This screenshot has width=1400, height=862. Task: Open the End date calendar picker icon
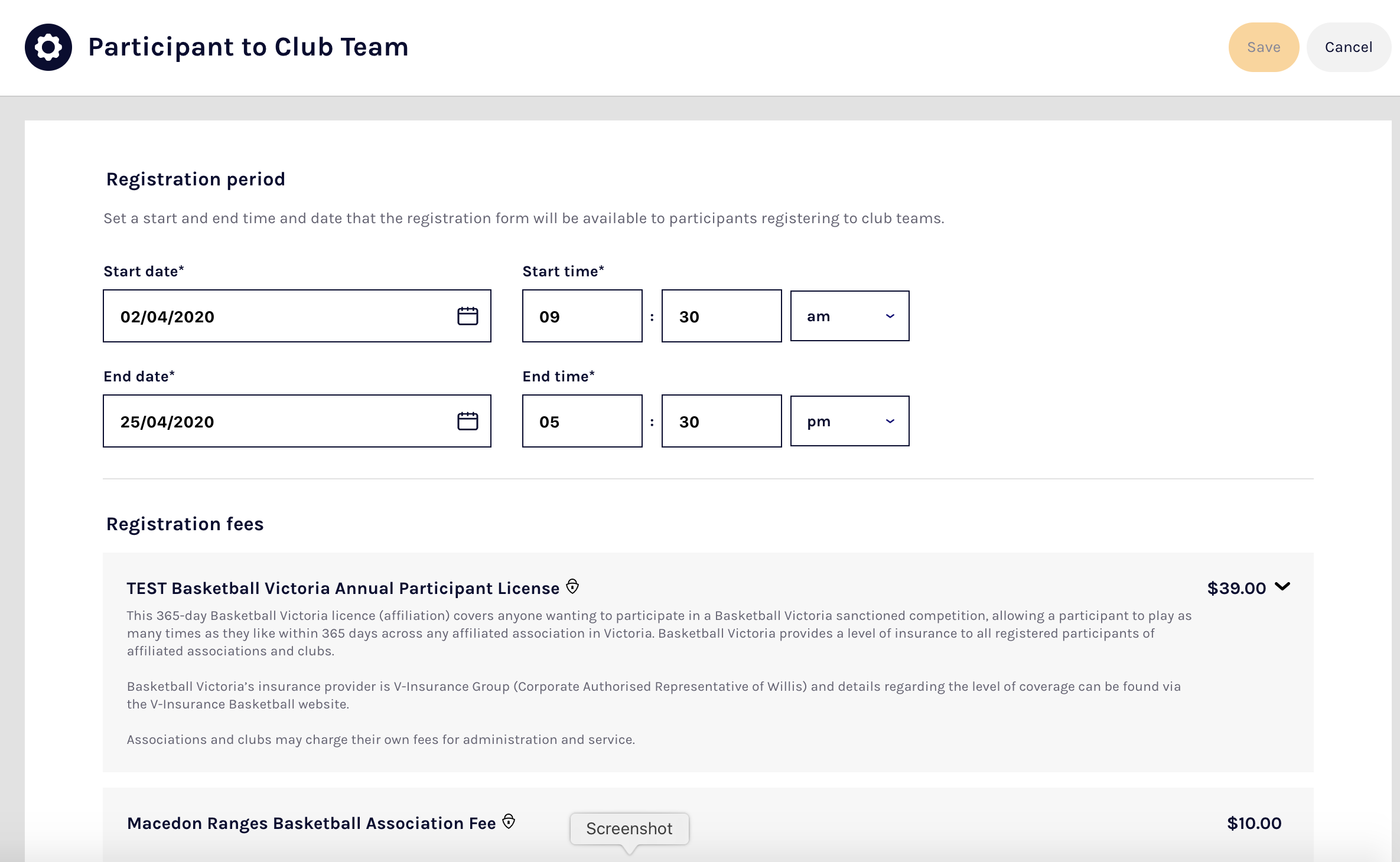point(467,421)
